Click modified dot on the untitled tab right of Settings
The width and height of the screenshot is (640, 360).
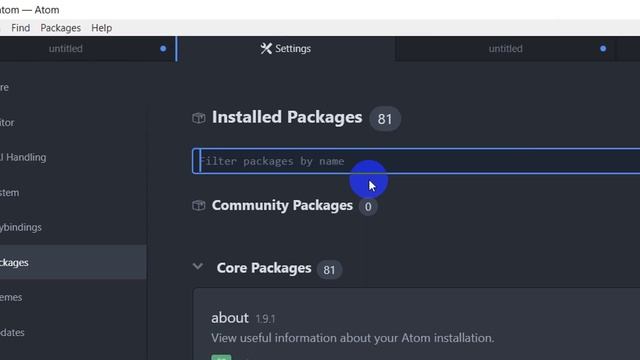coord(603,49)
